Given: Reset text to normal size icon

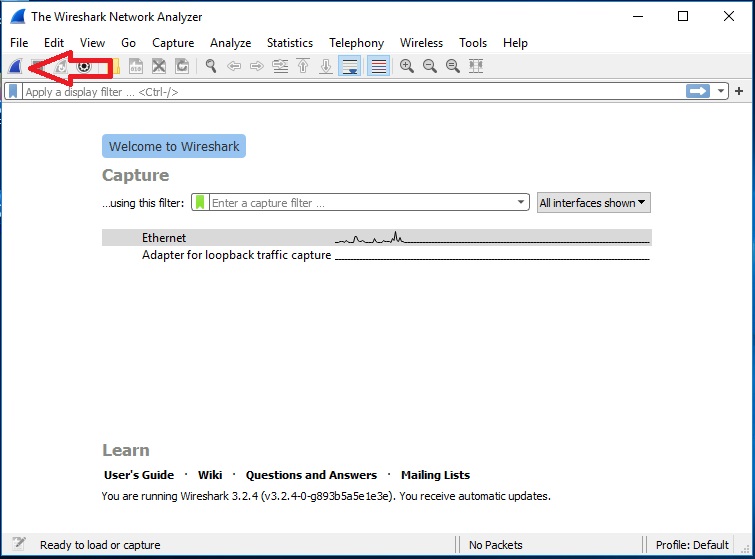Looking at the screenshot, I should pyautogui.click(x=453, y=66).
